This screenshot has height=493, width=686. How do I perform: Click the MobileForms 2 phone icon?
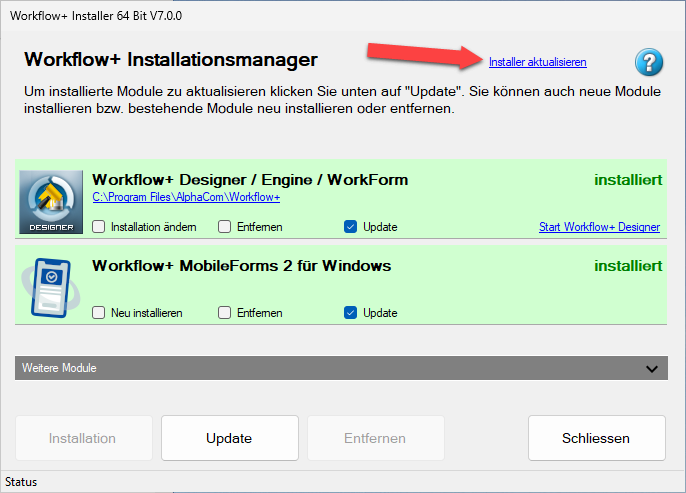(x=51, y=287)
